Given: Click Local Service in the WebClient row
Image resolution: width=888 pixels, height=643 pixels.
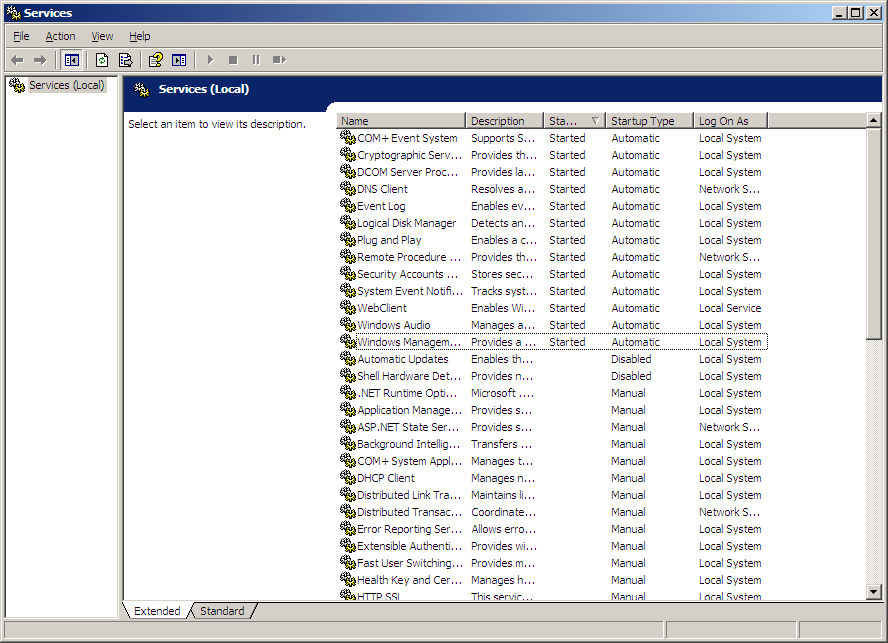Looking at the screenshot, I should tap(729, 308).
